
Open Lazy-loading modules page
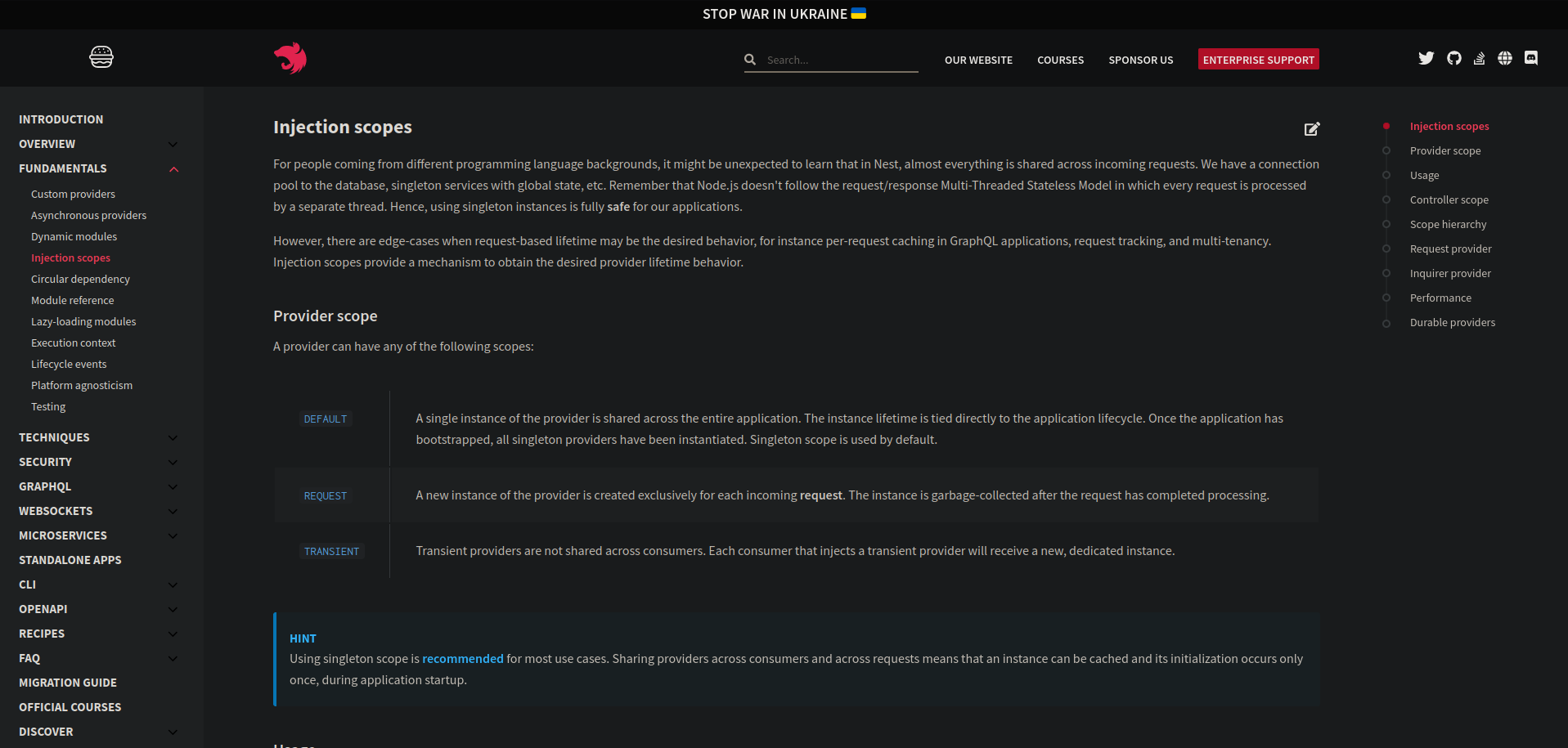[x=83, y=321]
